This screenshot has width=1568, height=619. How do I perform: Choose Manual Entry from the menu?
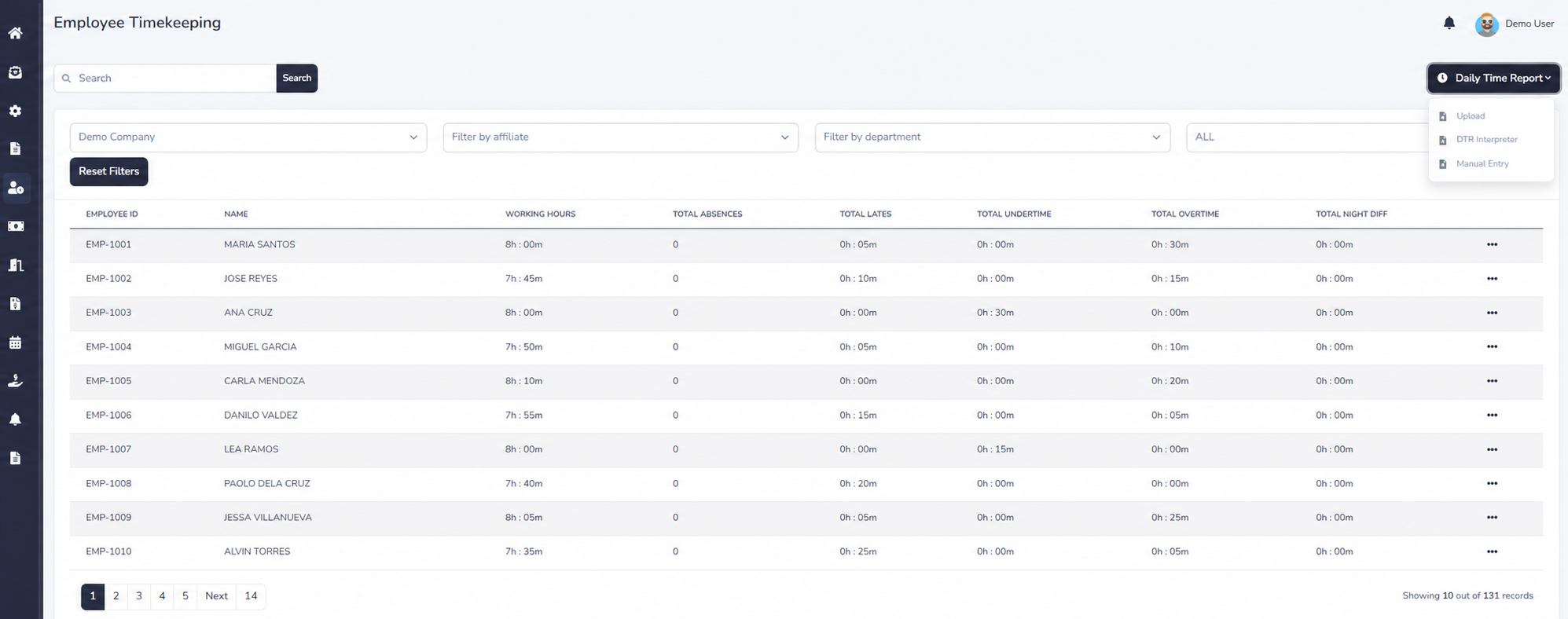tap(1474, 163)
